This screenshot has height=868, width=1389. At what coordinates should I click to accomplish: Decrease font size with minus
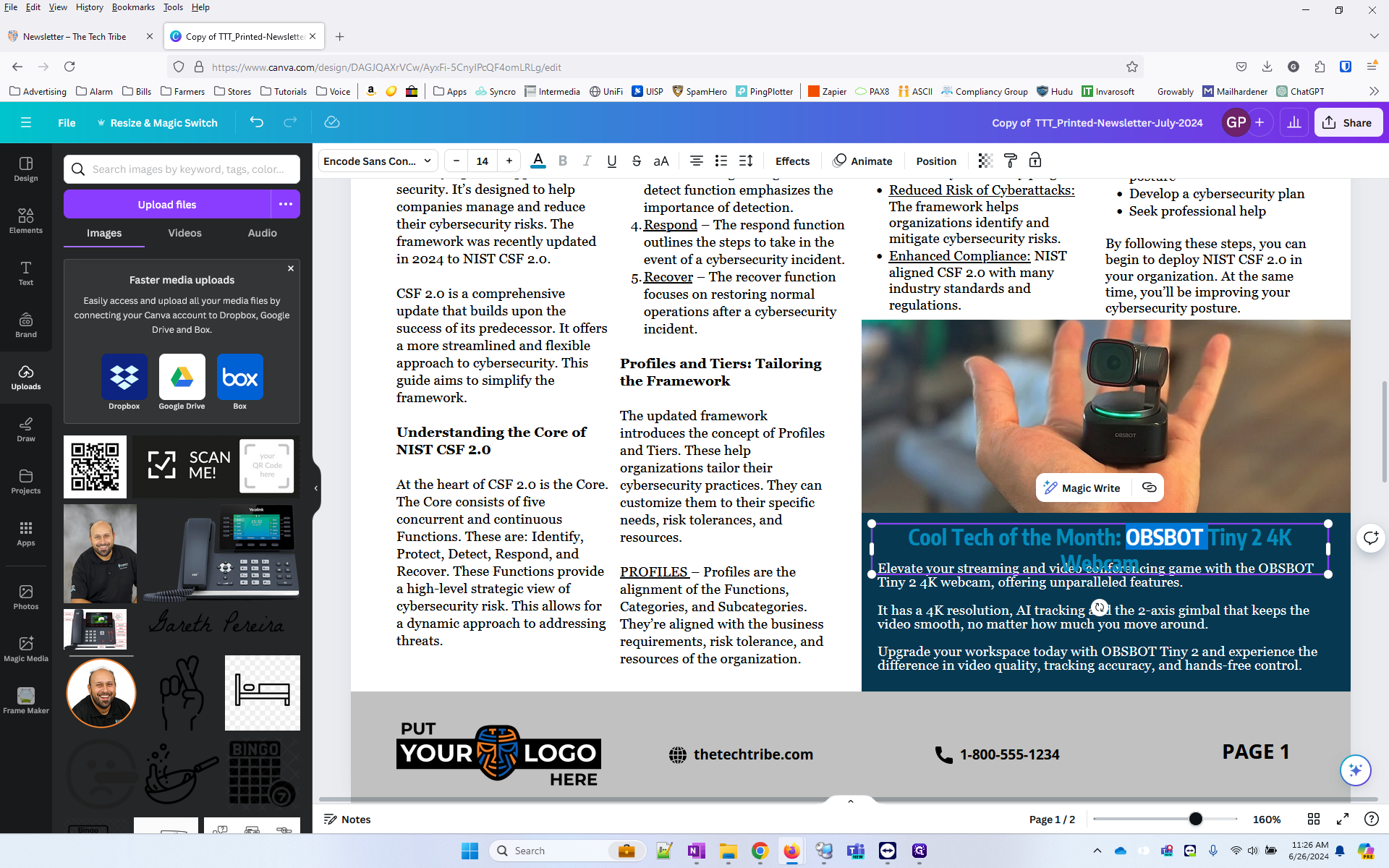tap(456, 161)
